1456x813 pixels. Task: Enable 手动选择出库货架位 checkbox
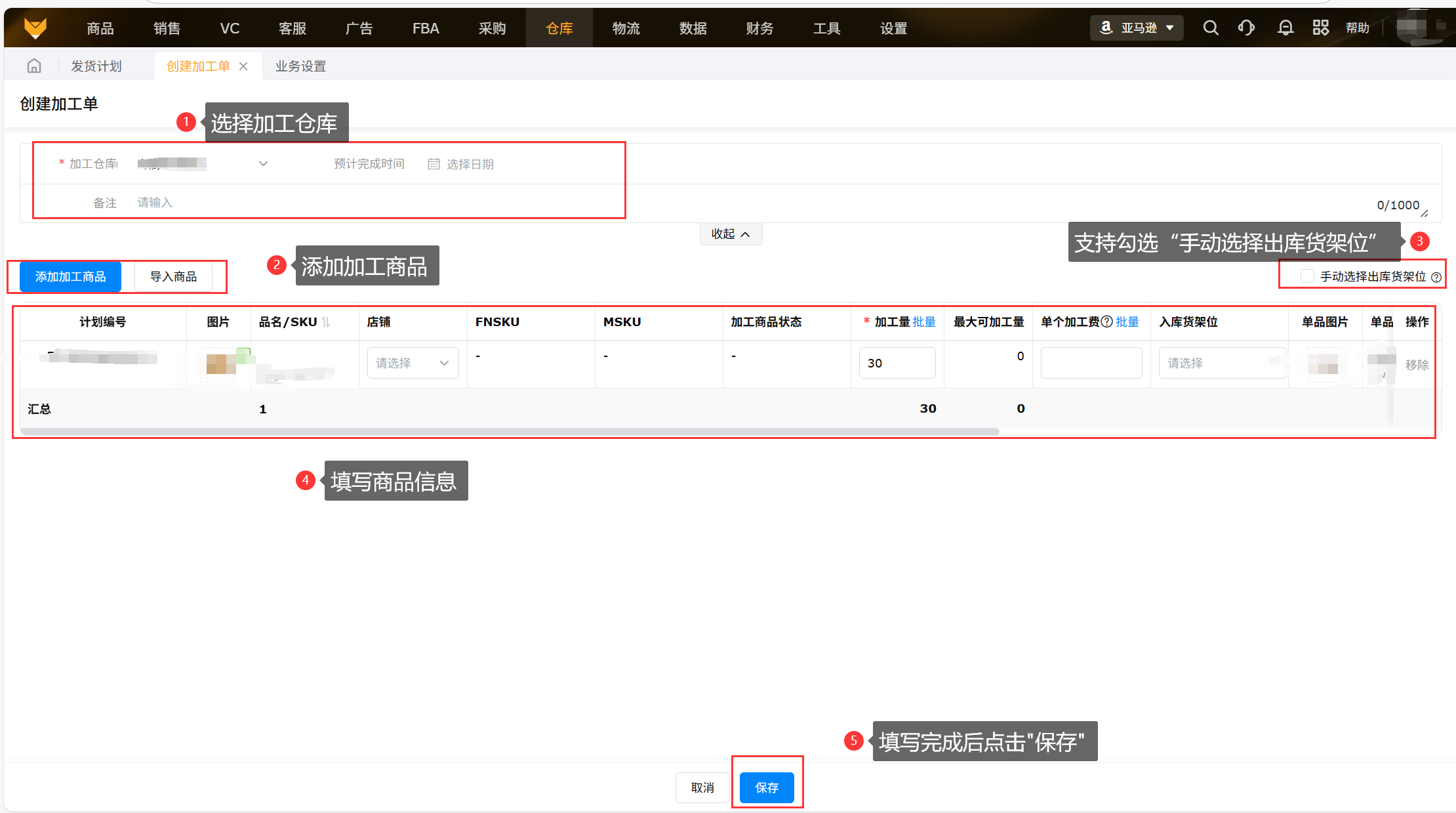[x=1306, y=276]
